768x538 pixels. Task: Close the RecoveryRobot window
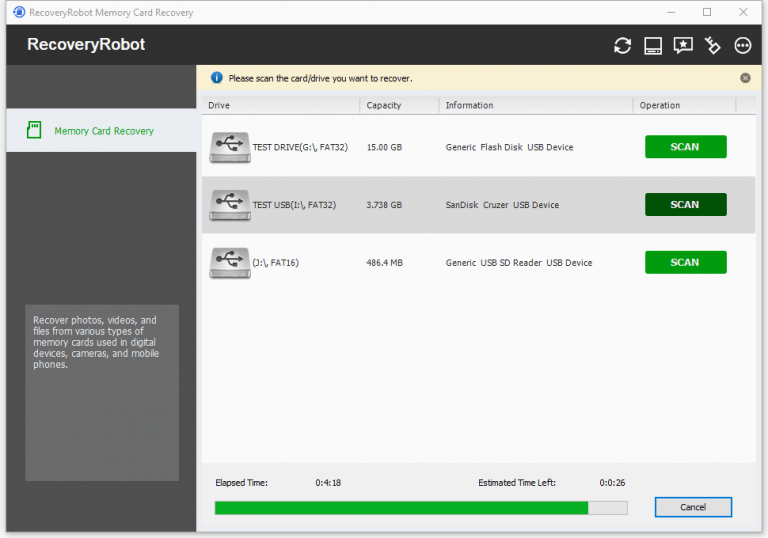[x=743, y=12]
